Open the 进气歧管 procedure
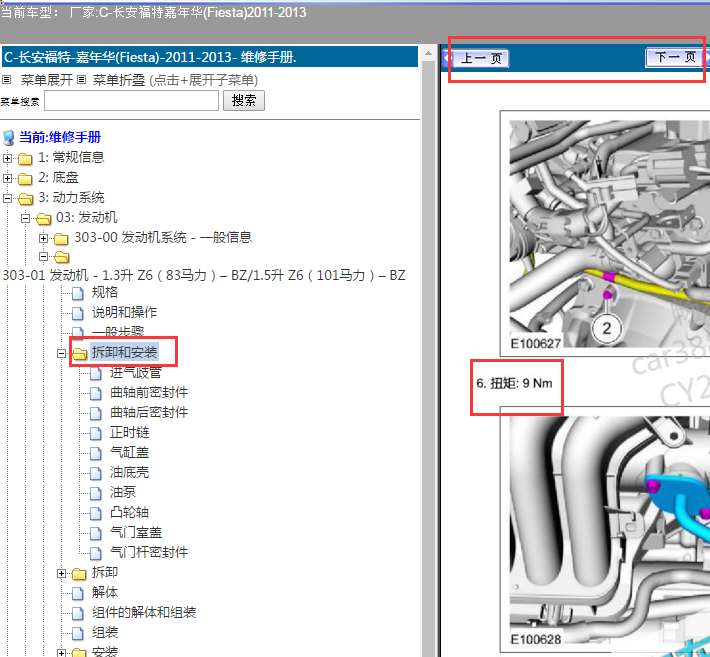 (x=136, y=372)
